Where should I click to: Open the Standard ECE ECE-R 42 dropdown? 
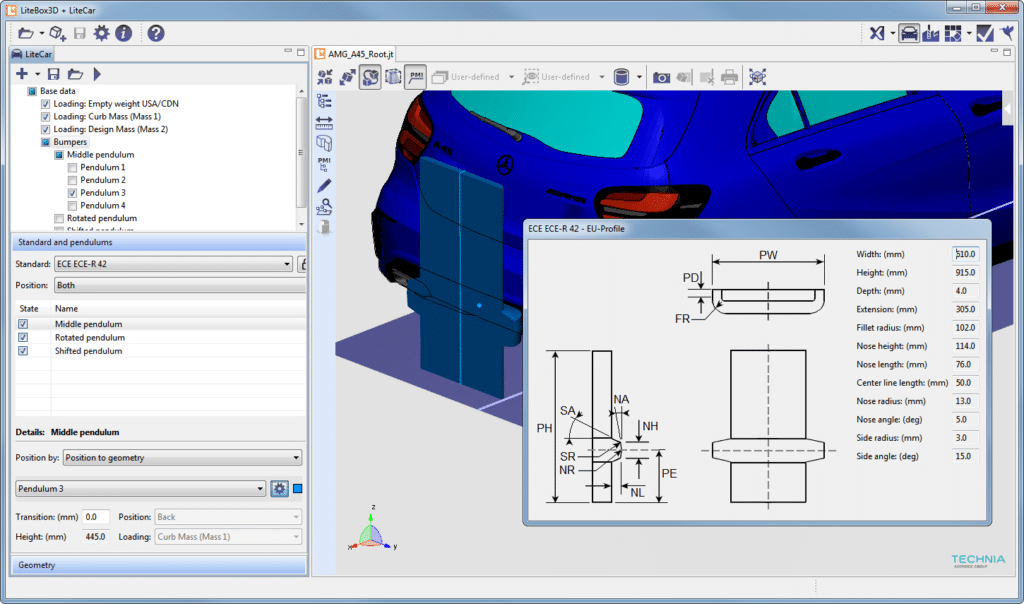click(x=173, y=264)
